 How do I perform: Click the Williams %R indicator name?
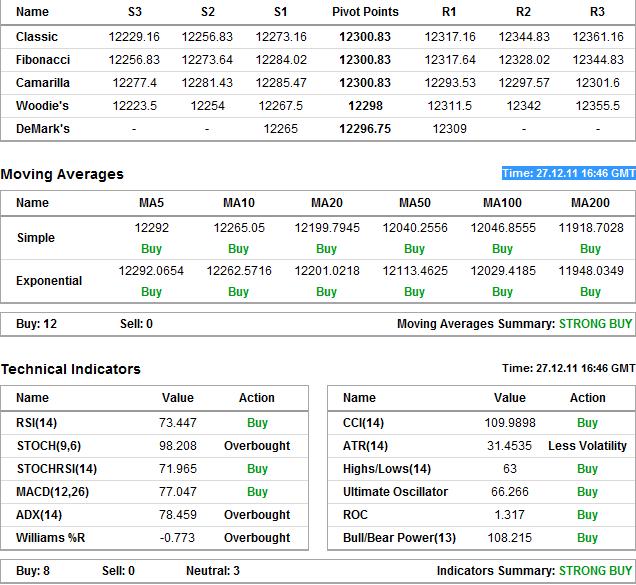[51, 538]
